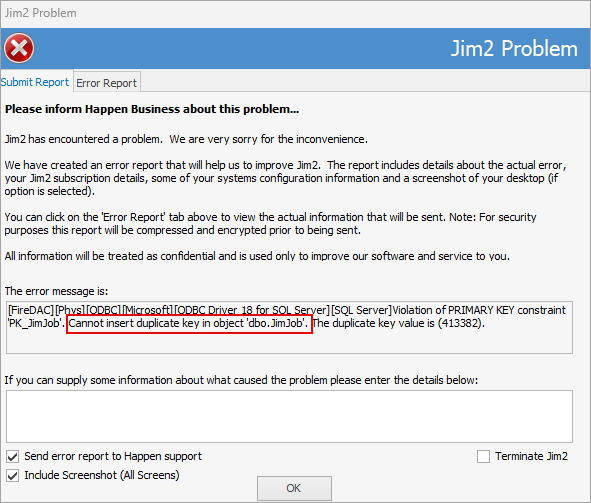Image resolution: width=591 pixels, height=503 pixels.
Task: Click the red error X icon
Action: [19, 48]
